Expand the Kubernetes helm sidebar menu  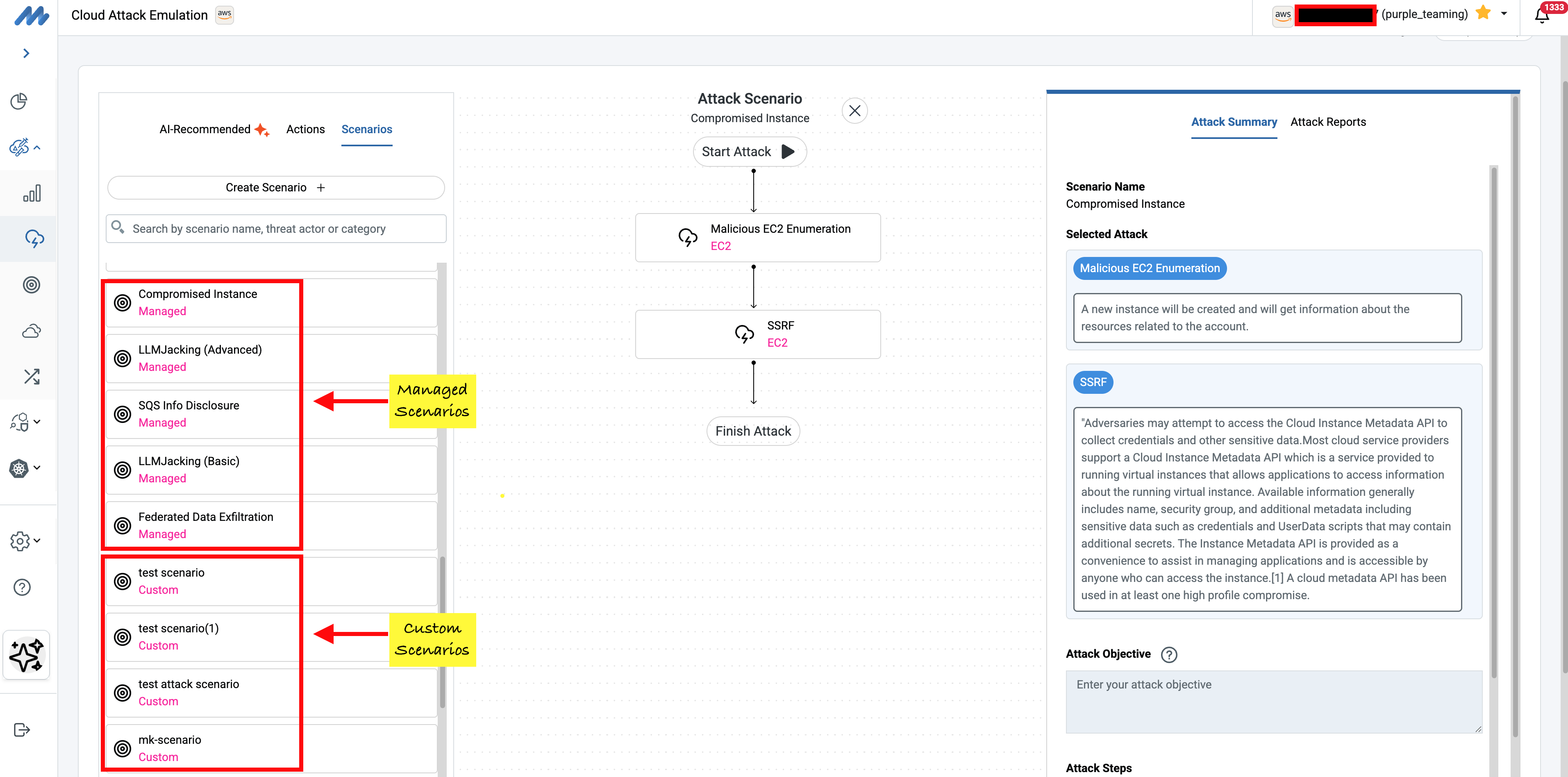point(24,468)
